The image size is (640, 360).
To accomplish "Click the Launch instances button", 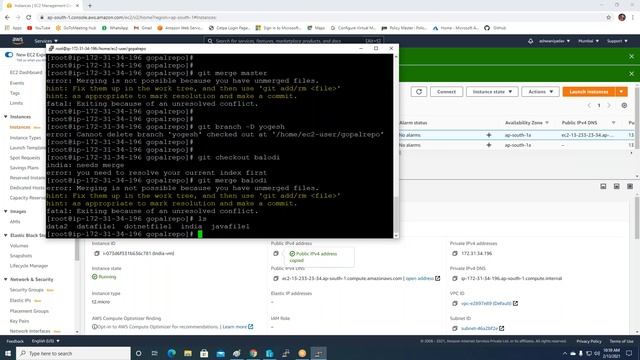I will click(589, 92).
